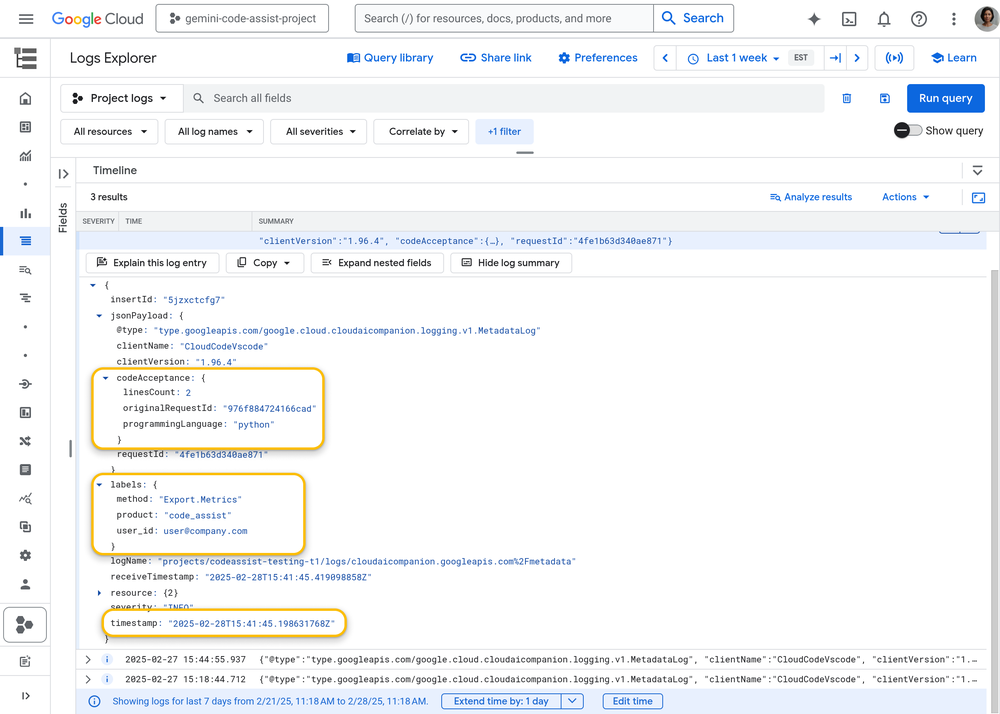The height and width of the screenshot is (714, 1000).
Task: Open the gemini-code-assist-project project picker
Action: coord(242,18)
